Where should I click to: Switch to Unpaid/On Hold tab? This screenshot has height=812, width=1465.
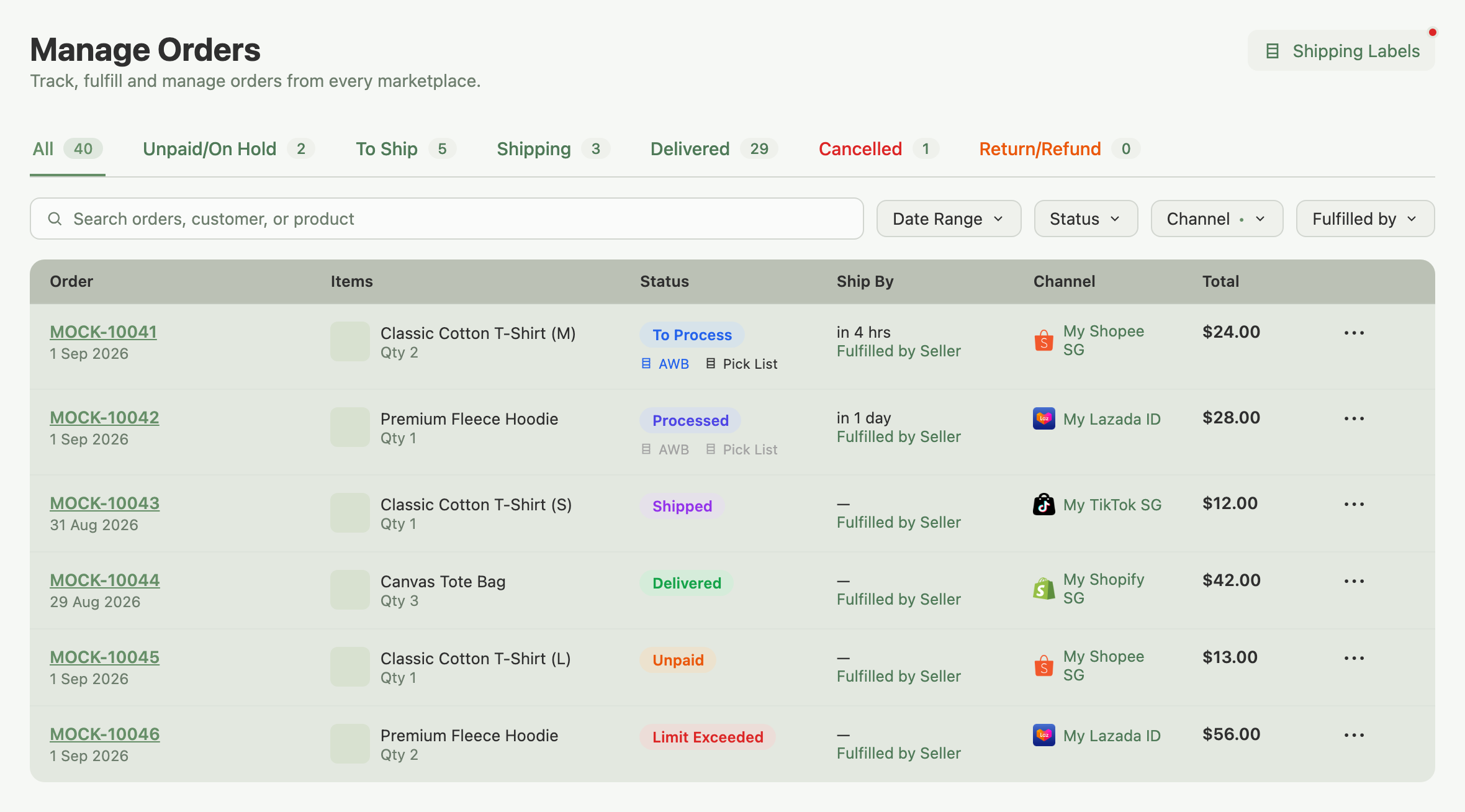click(x=228, y=149)
